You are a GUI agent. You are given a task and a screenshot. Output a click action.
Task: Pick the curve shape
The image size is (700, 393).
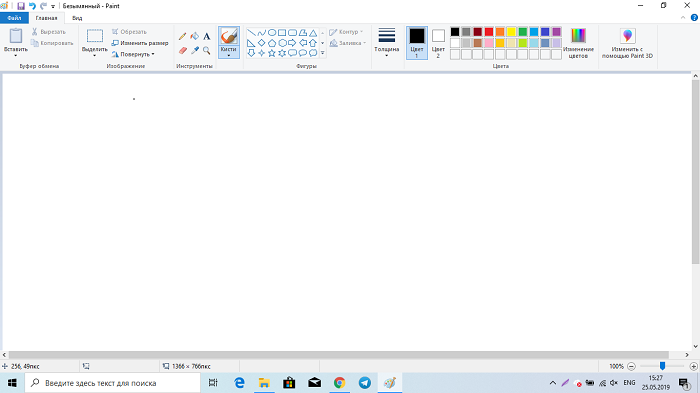262,33
